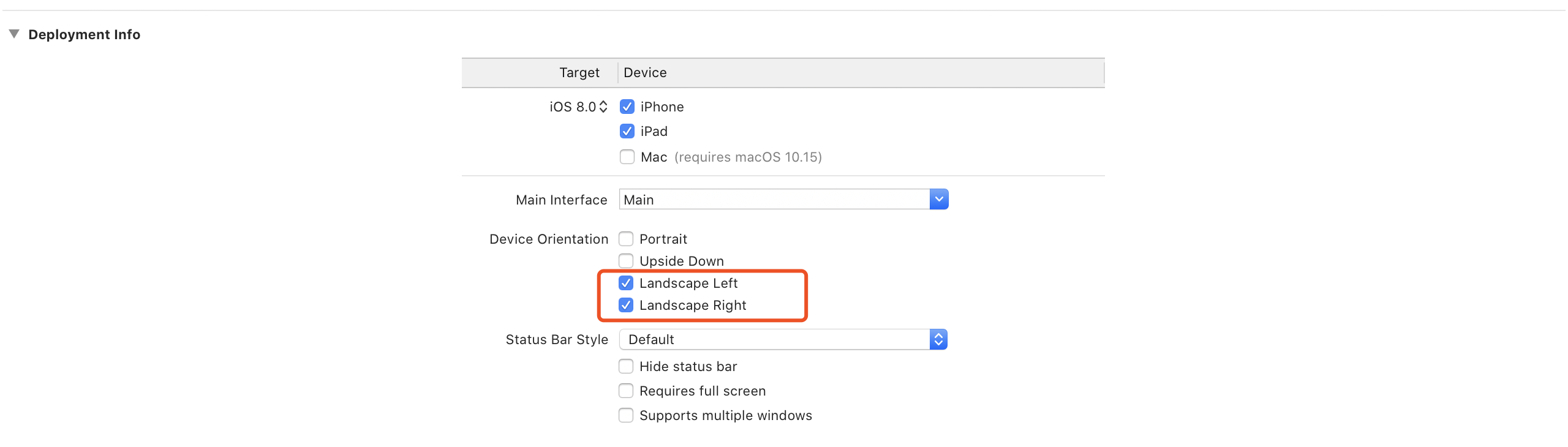Image resolution: width=1568 pixels, height=447 pixels.
Task: Enable Portrait device orientation
Action: point(625,239)
